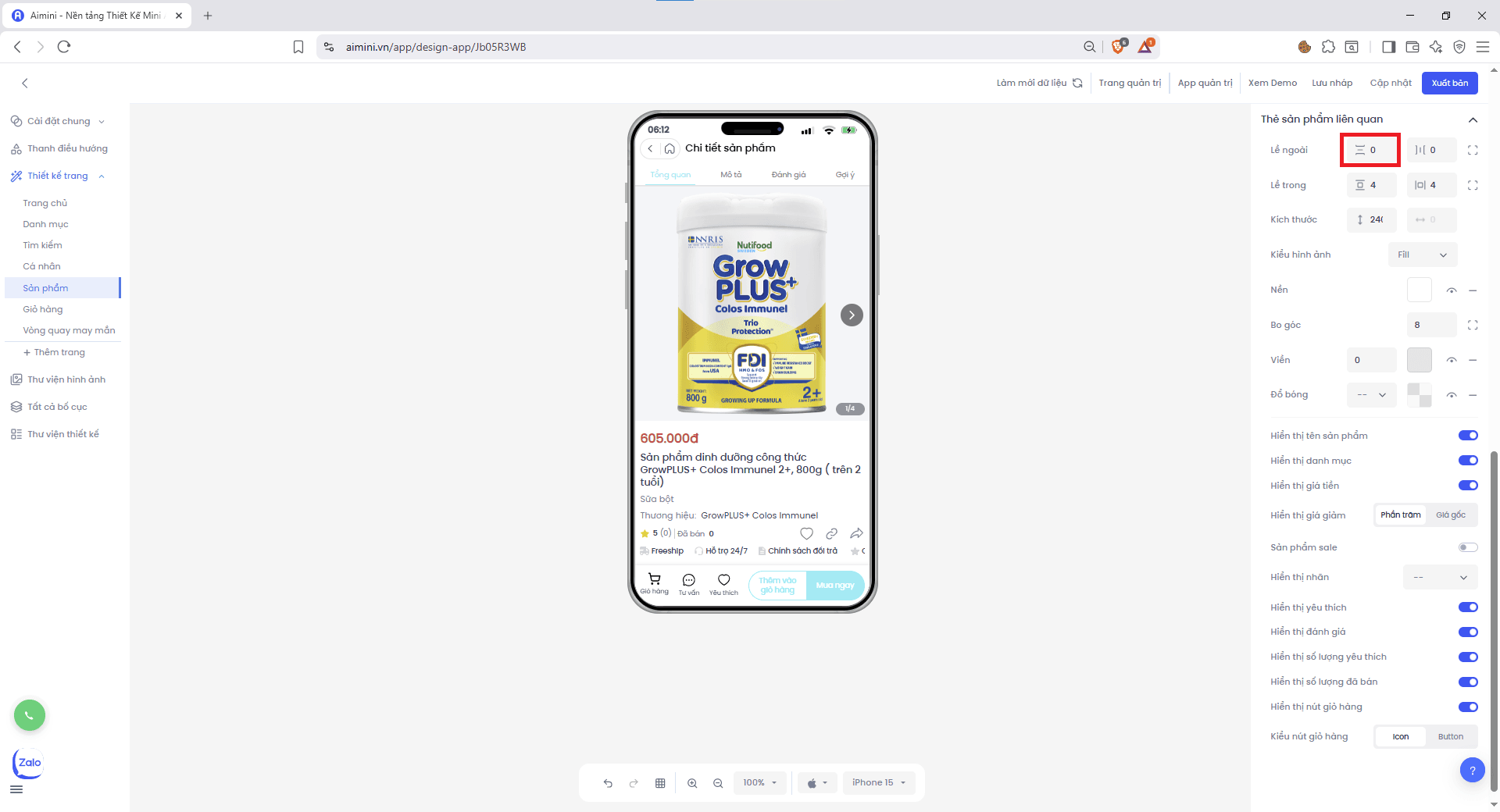1500x812 pixels.
Task: Open the Zalo chat icon
Action: click(x=29, y=763)
